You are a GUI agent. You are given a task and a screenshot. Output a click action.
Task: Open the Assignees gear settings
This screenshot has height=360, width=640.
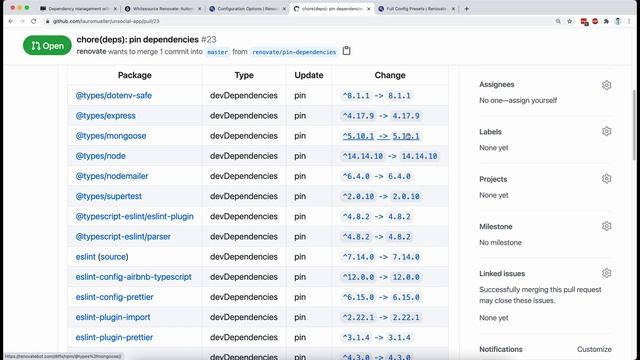[x=606, y=85]
